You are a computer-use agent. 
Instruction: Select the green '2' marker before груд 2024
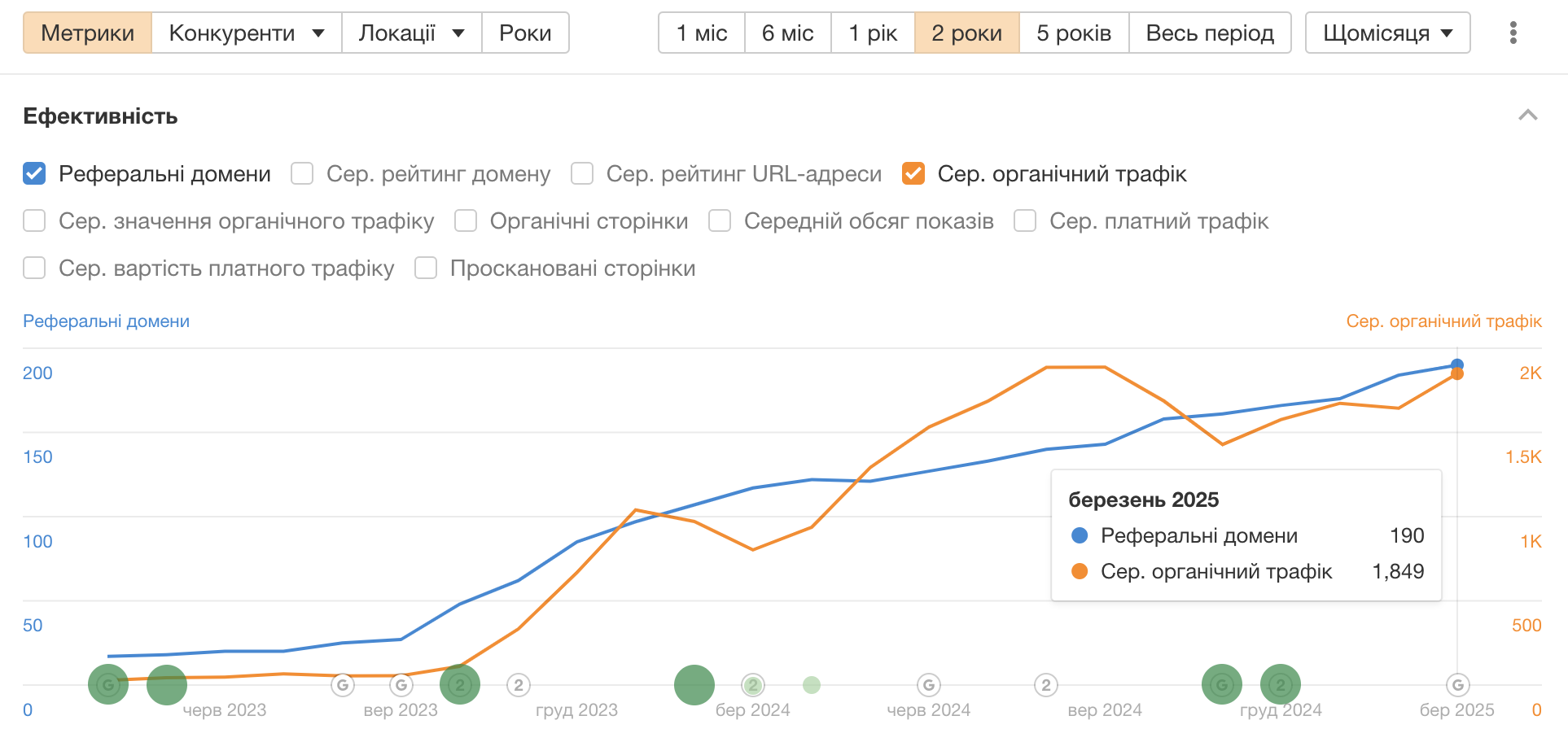1281,684
